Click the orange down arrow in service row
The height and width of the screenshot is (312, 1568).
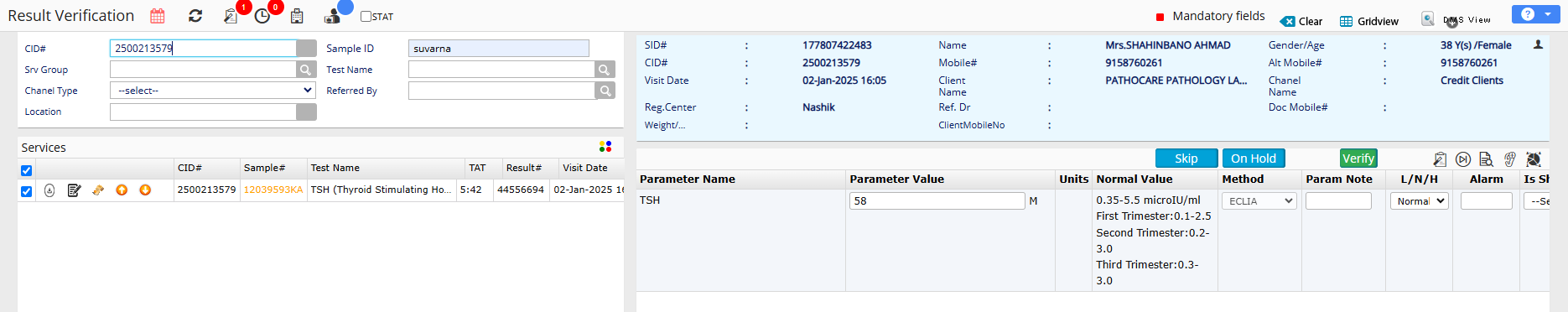click(145, 190)
